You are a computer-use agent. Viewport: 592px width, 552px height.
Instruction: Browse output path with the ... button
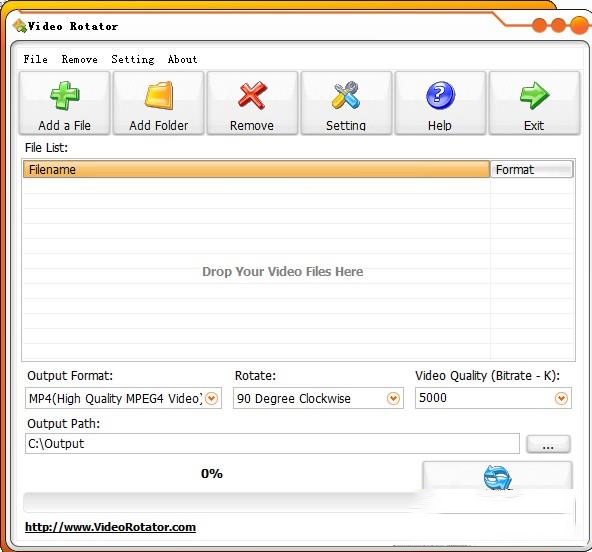pos(548,444)
